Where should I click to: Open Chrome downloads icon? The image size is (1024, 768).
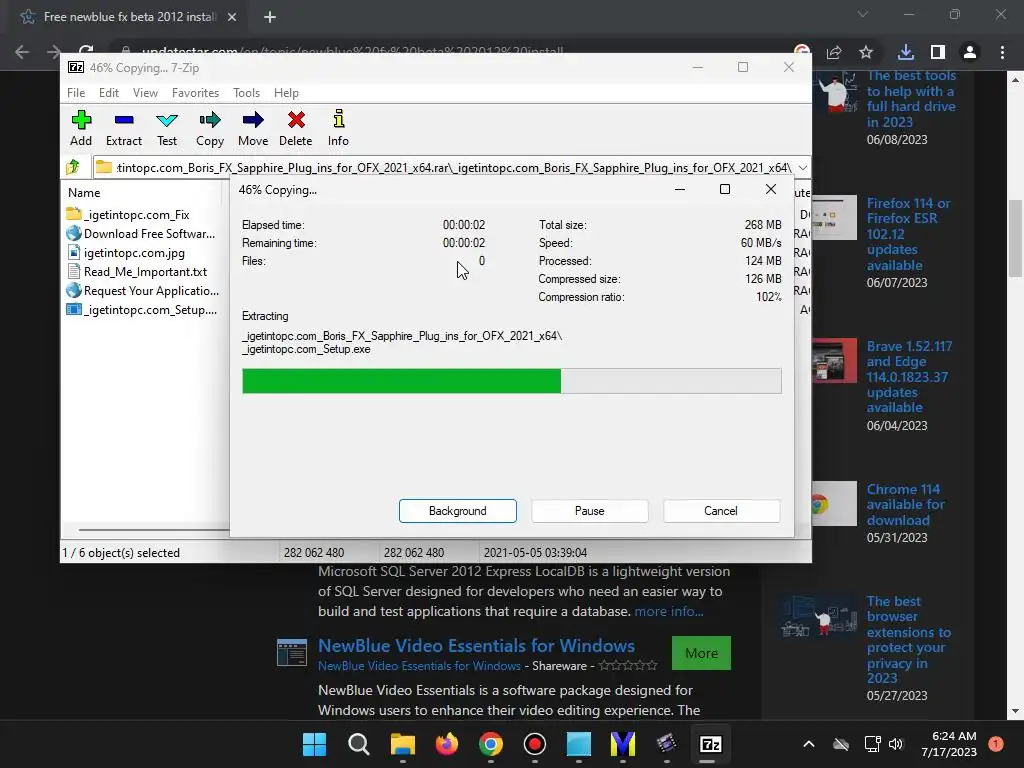click(905, 52)
